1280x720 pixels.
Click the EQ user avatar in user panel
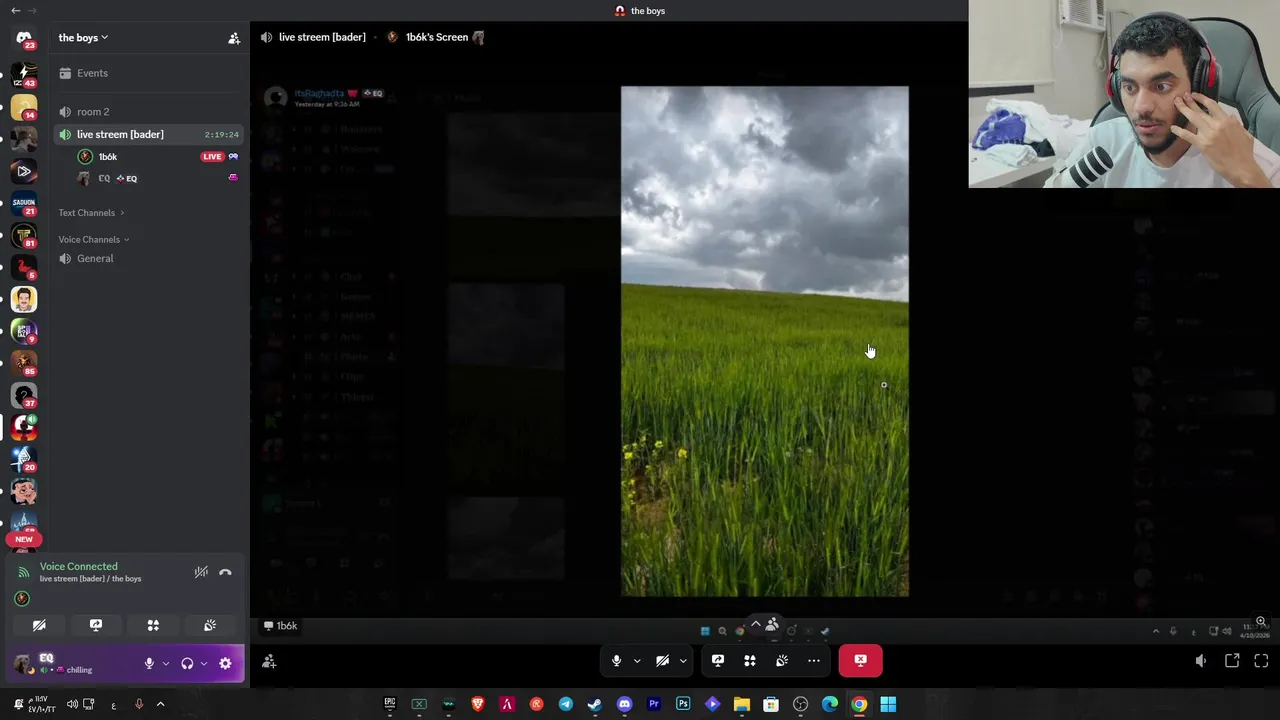pos(23,664)
